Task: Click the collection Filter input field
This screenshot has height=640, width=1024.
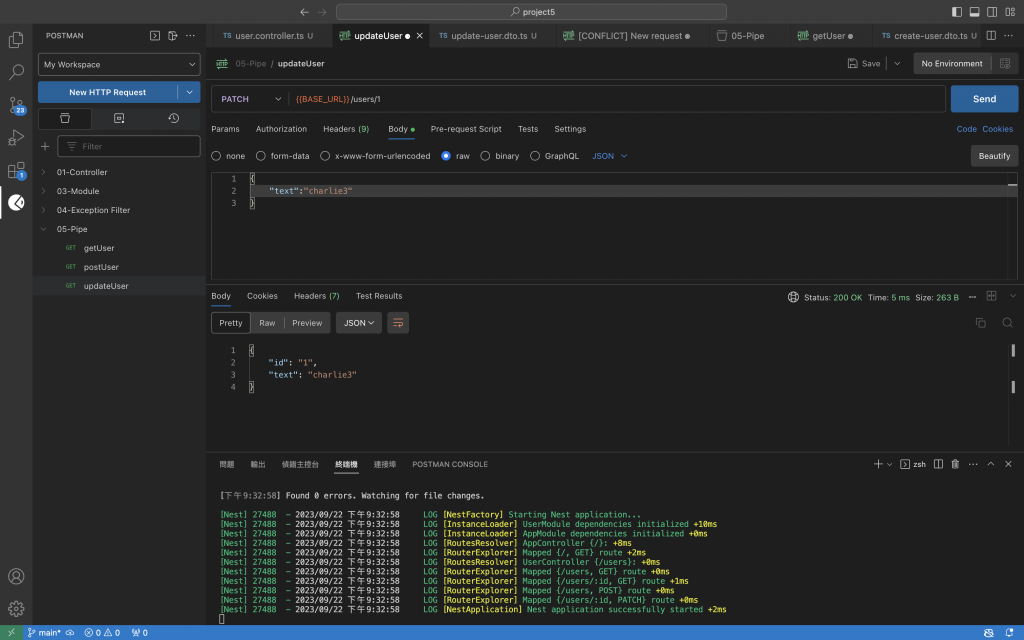Action: point(129,146)
